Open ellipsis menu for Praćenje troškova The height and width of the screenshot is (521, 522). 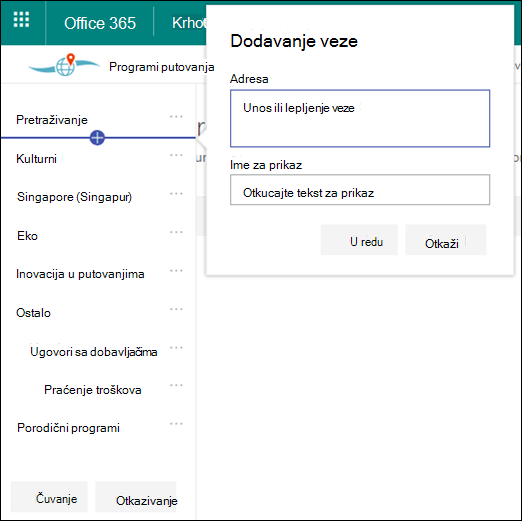pos(176,385)
